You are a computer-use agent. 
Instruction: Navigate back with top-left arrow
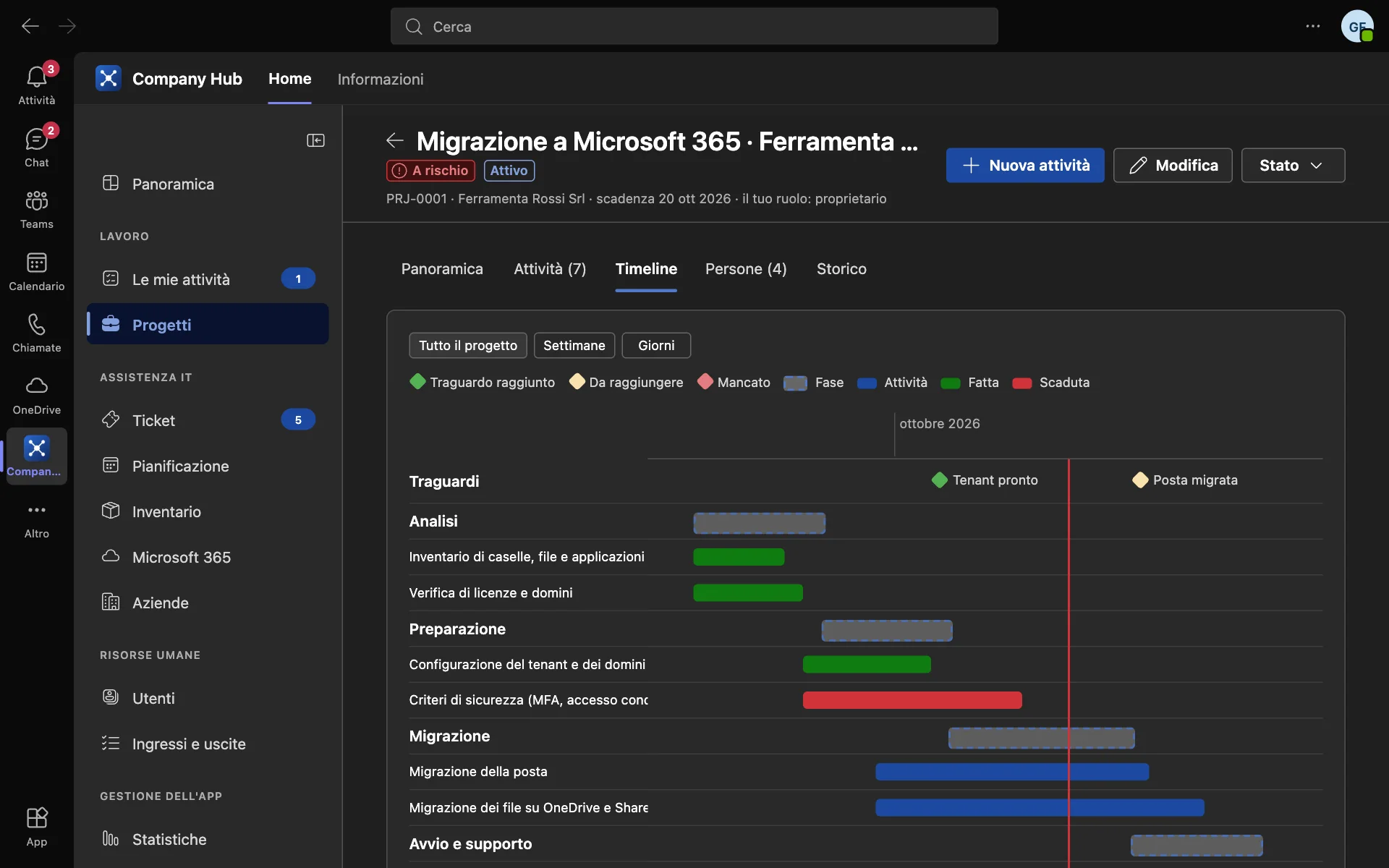[x=30, y=27]
